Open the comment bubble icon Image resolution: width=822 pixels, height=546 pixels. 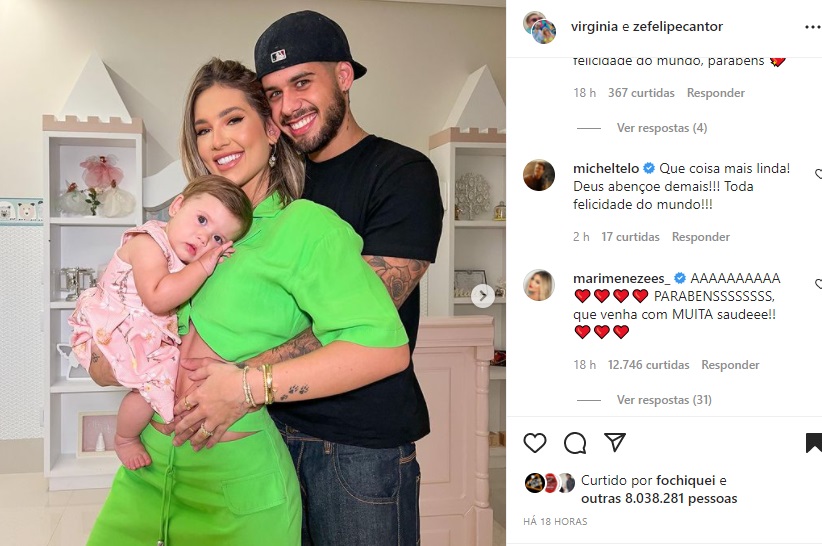575,443
